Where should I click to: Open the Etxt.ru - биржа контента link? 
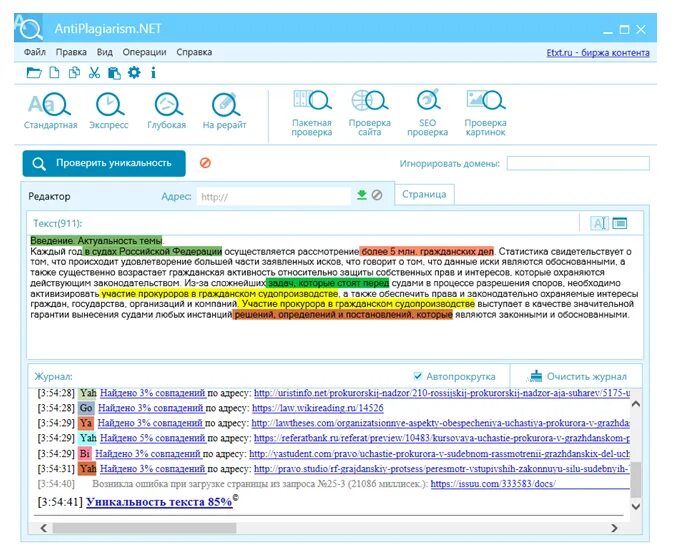tap(598, 52)
